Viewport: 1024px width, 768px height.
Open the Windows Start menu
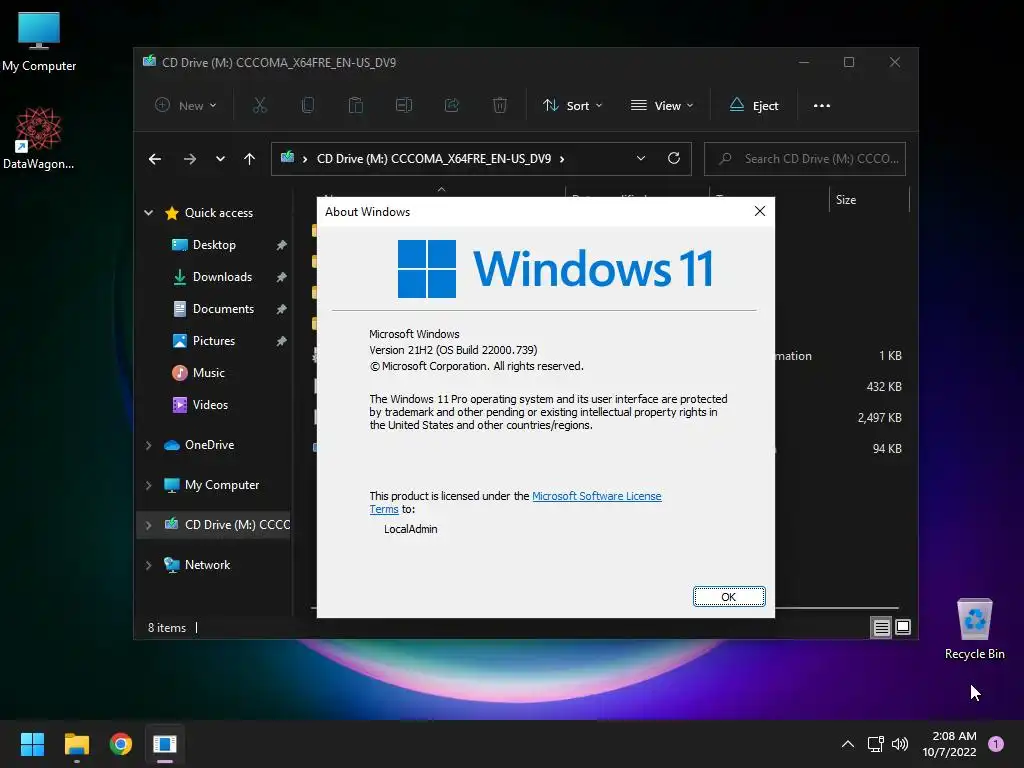pyautogui.click(x=32, y=744)
